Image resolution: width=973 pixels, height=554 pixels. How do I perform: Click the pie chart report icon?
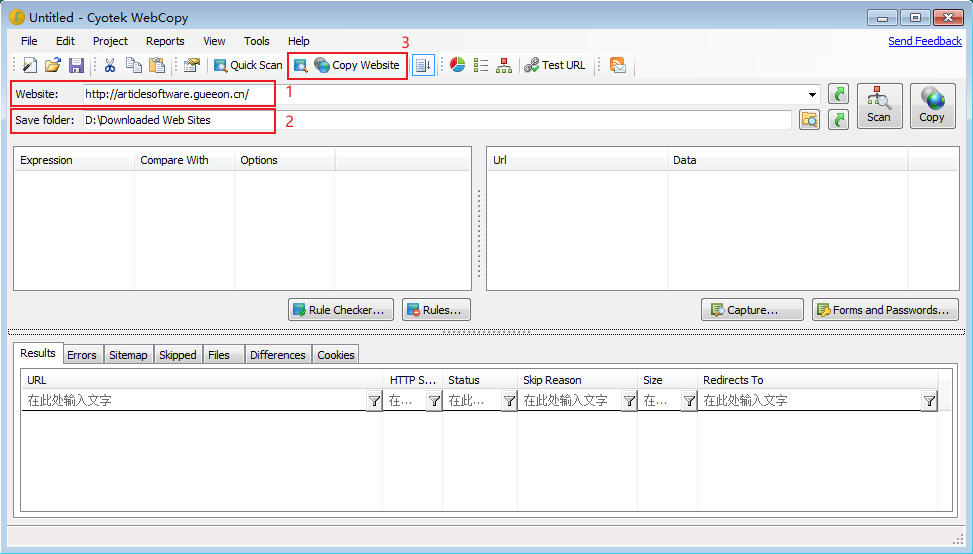tap(457, 65)
